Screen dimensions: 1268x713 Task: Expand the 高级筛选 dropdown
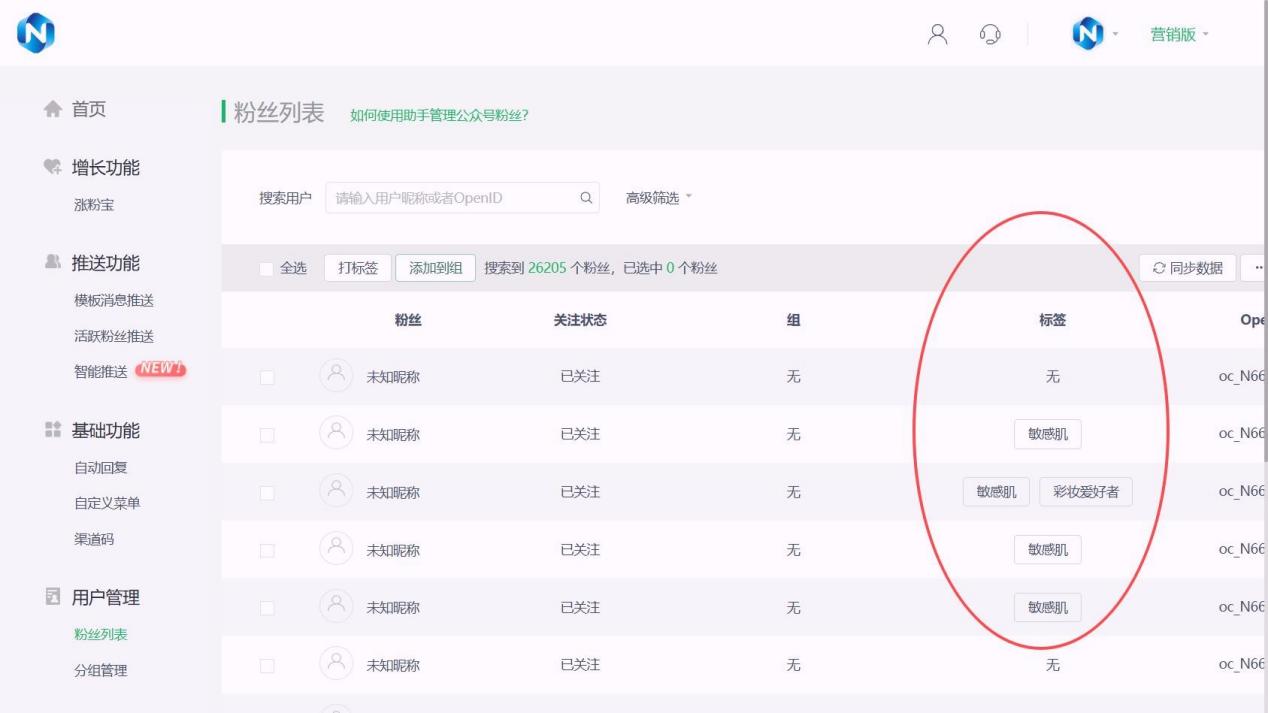659,198
